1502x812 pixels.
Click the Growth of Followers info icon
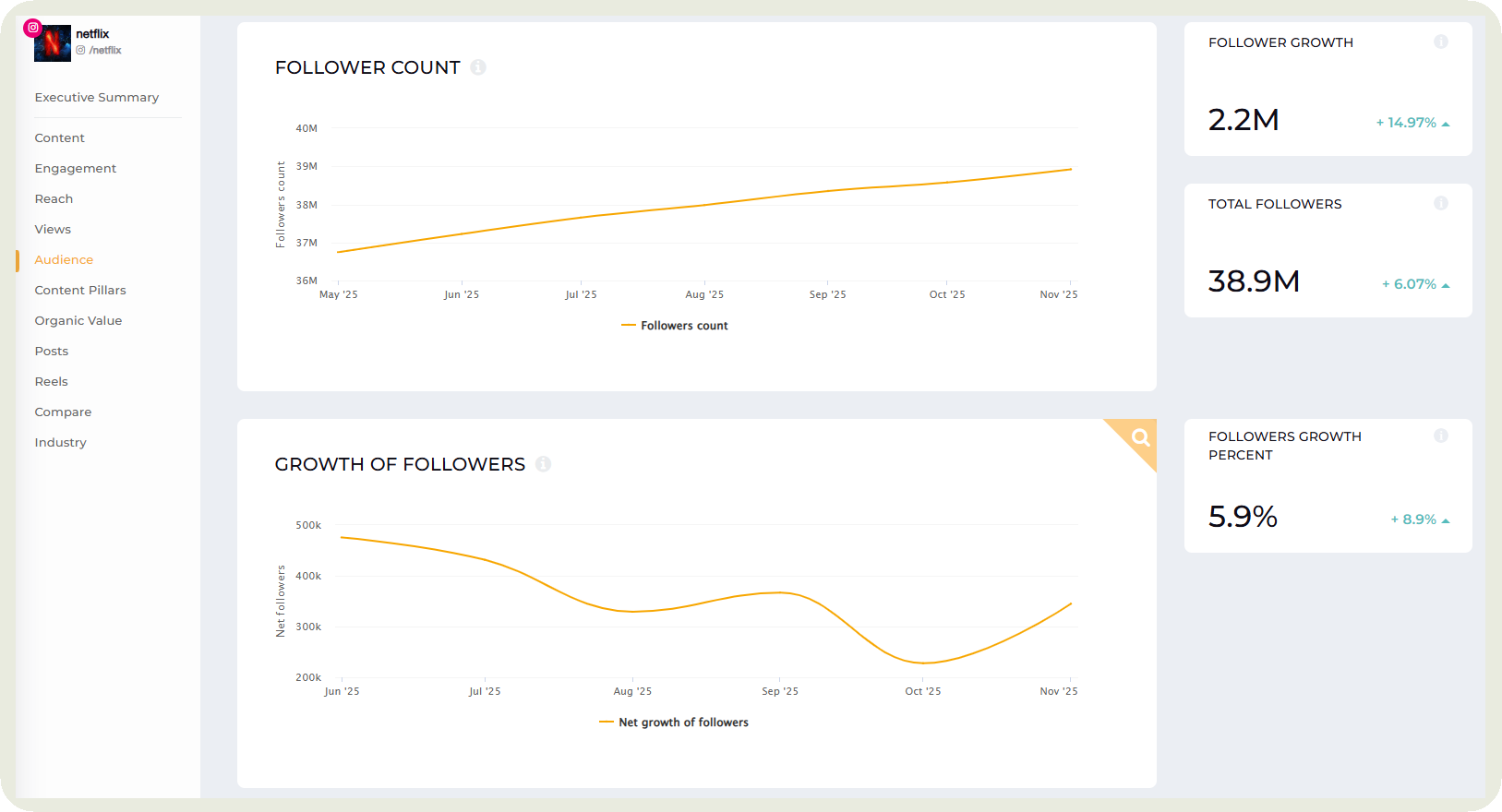click(x=544, y=464)
